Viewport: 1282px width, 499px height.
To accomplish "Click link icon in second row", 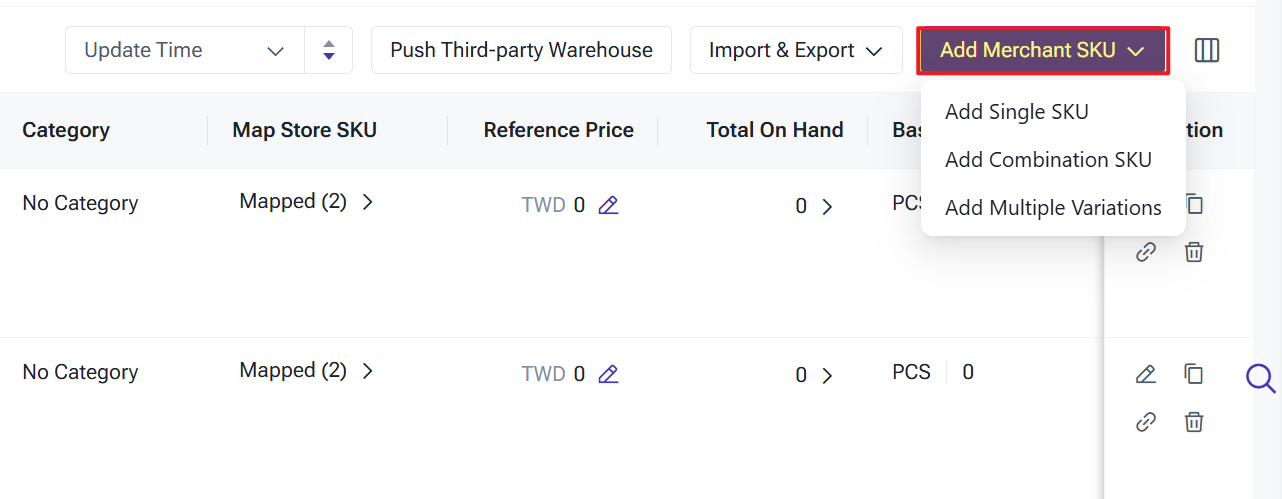I will (x=1146, y=422).
